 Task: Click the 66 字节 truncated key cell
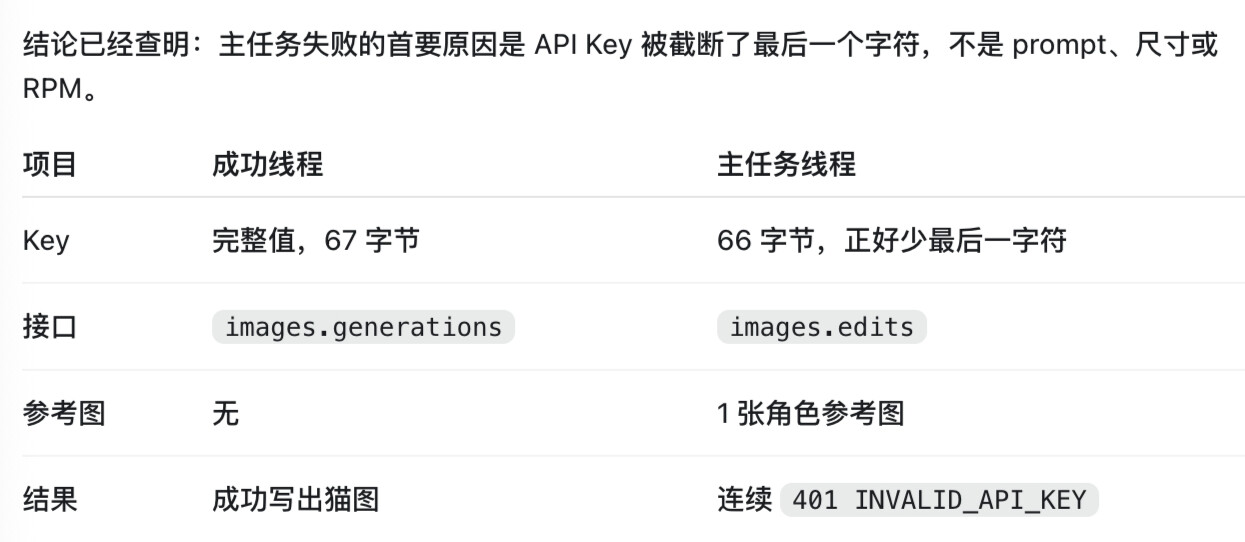[892, 241]
